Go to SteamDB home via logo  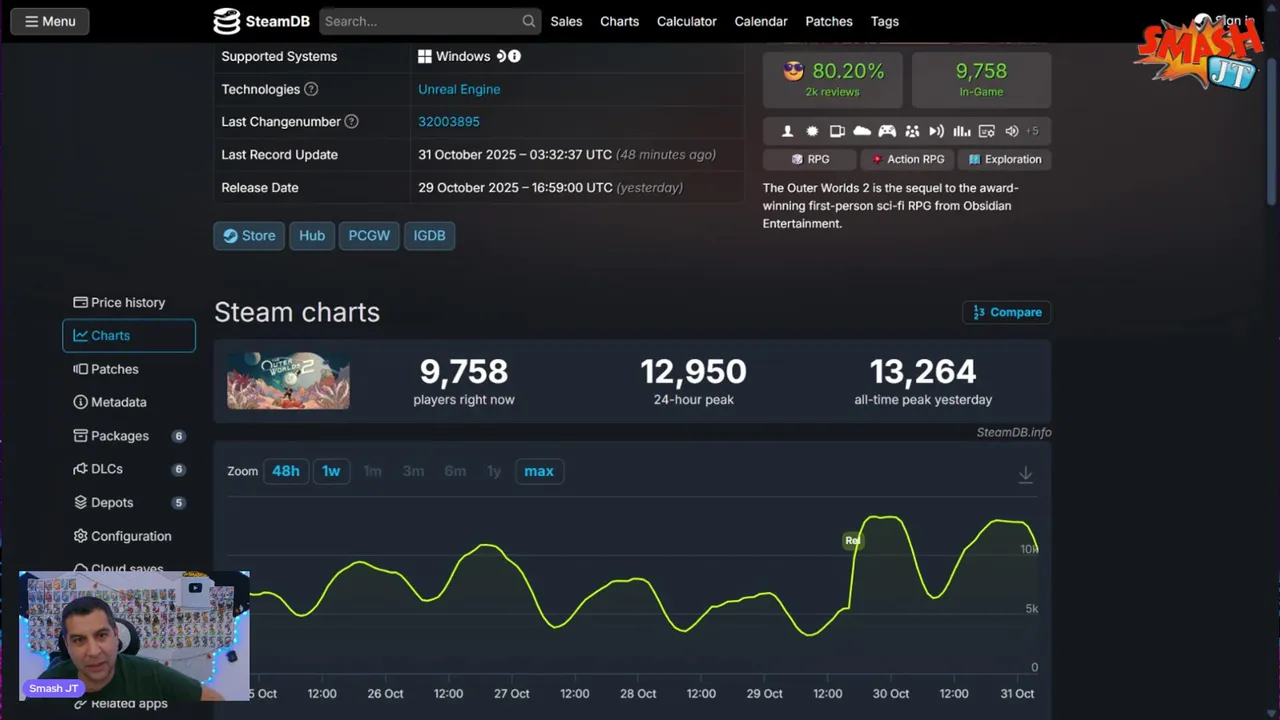pos(261,21)
